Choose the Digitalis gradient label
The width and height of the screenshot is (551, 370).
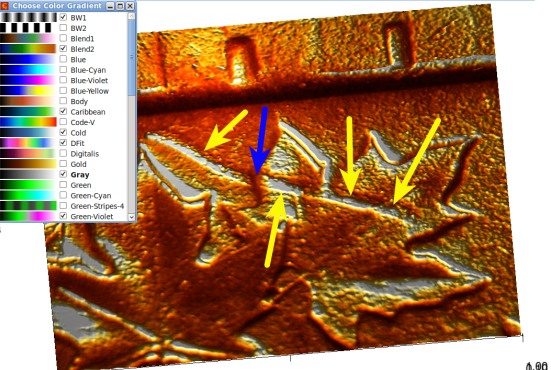click(84, 154)
